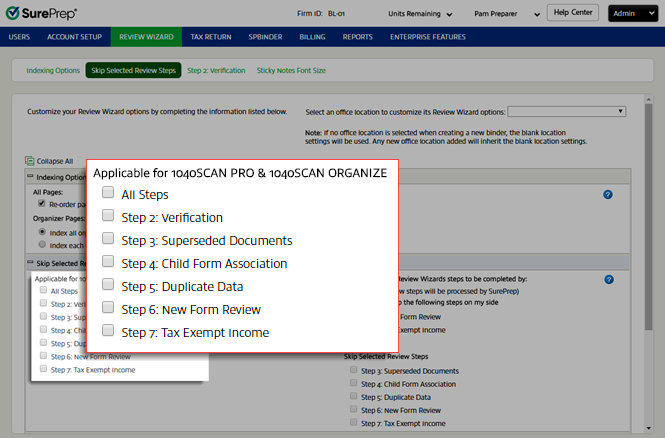
Task: Check right-side Step 7: Tax Exempt Income under Skip Selected Review Steps
Action: click(353, 422)
